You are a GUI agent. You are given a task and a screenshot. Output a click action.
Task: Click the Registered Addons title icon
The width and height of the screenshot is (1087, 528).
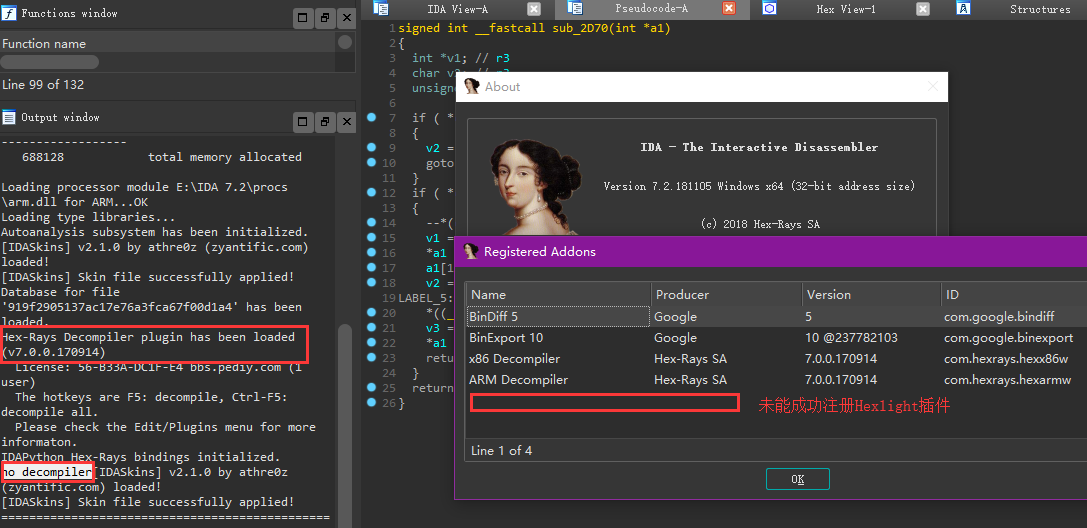point(471,252)
